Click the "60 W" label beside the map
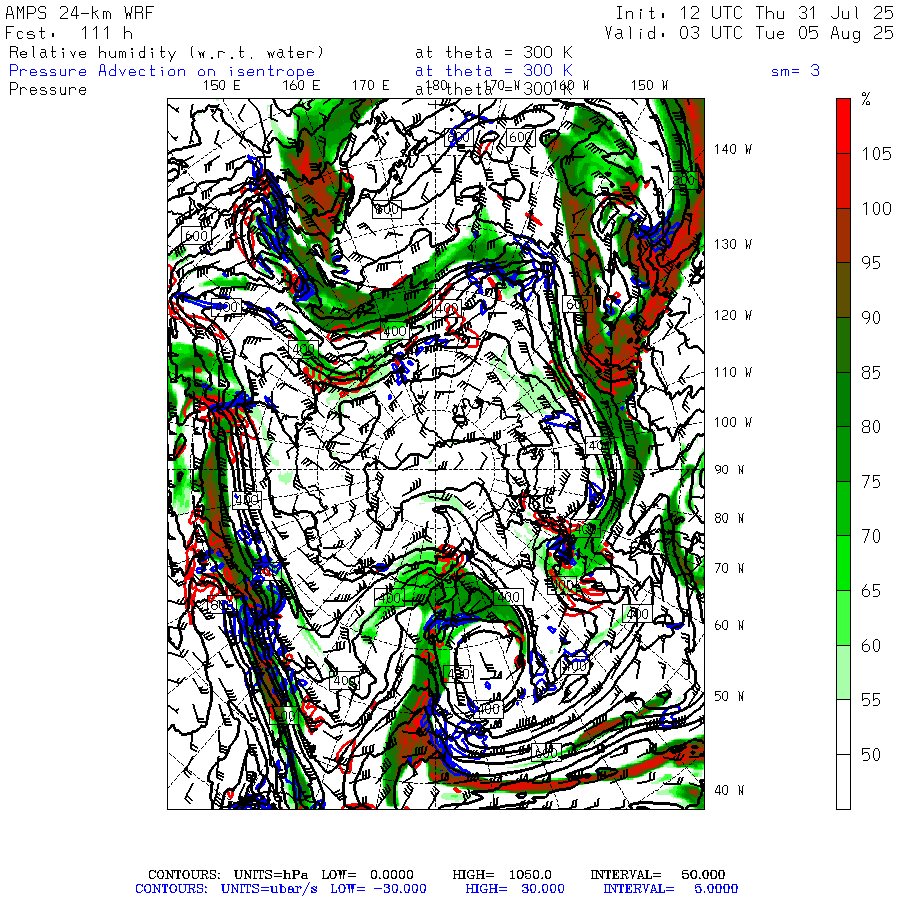 tap(729, 624)
